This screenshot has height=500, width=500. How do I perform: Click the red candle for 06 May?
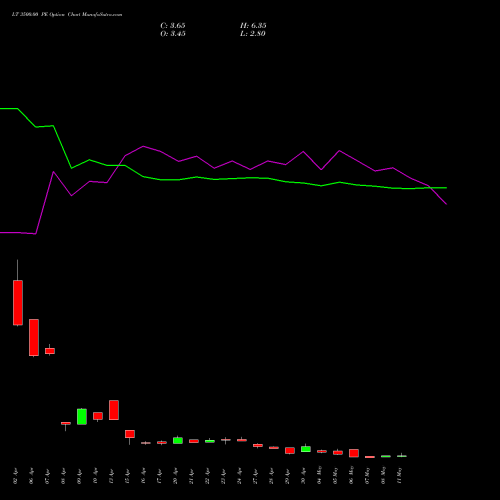pyautogui.click(x=354, y=453)
